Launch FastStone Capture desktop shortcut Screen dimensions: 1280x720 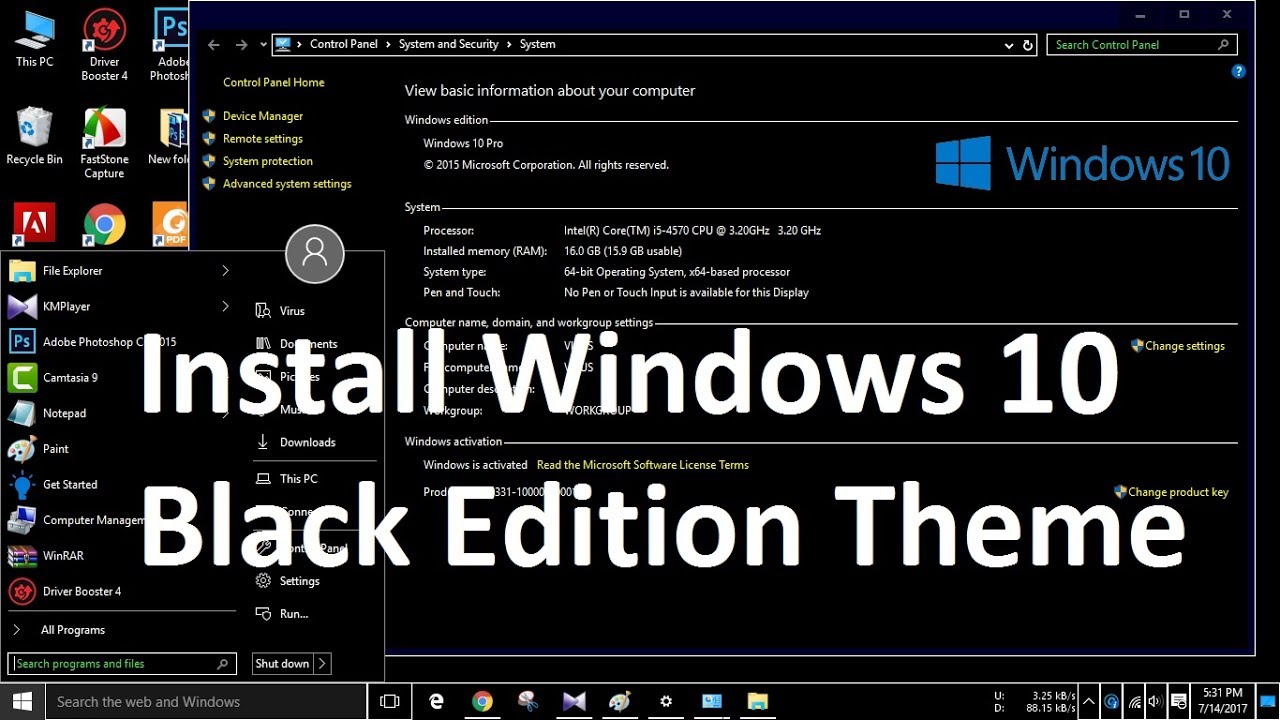click(104, 143)
